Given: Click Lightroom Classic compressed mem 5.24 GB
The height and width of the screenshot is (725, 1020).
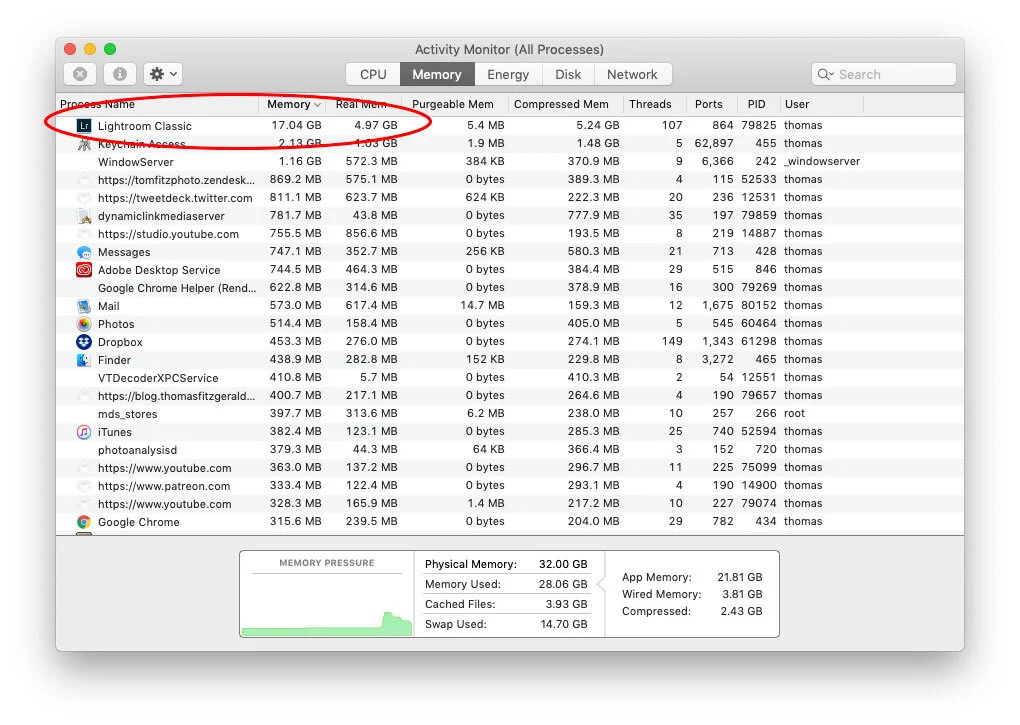Looking at the screenshot, I should [598, 125].
